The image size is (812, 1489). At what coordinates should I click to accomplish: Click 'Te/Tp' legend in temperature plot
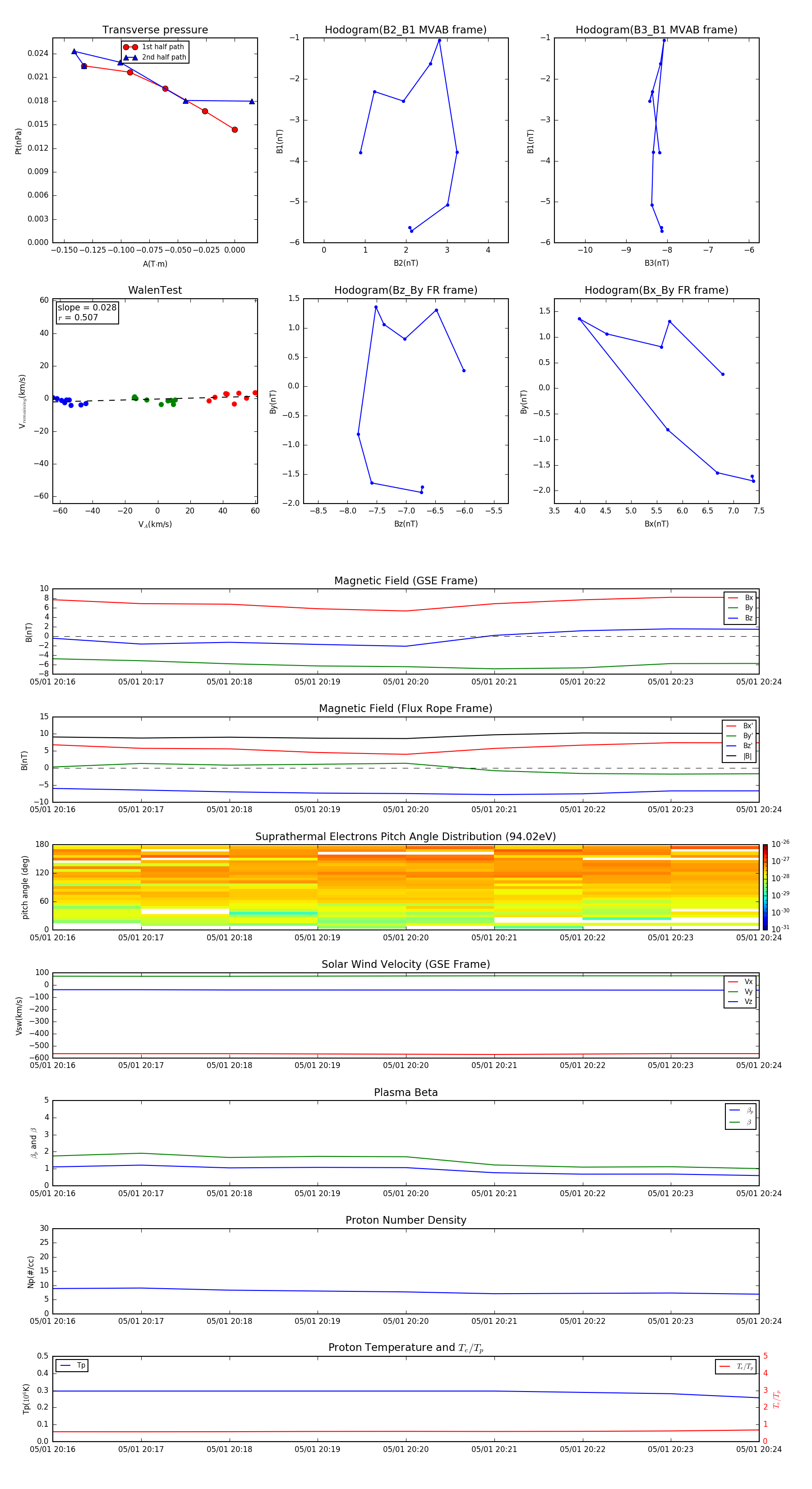(x=736, y=1366)
